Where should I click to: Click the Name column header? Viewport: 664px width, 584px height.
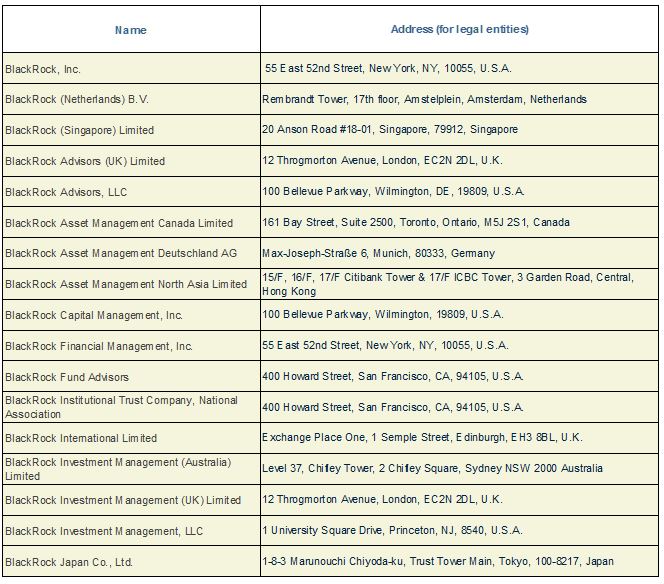click(x=131, y=30)
